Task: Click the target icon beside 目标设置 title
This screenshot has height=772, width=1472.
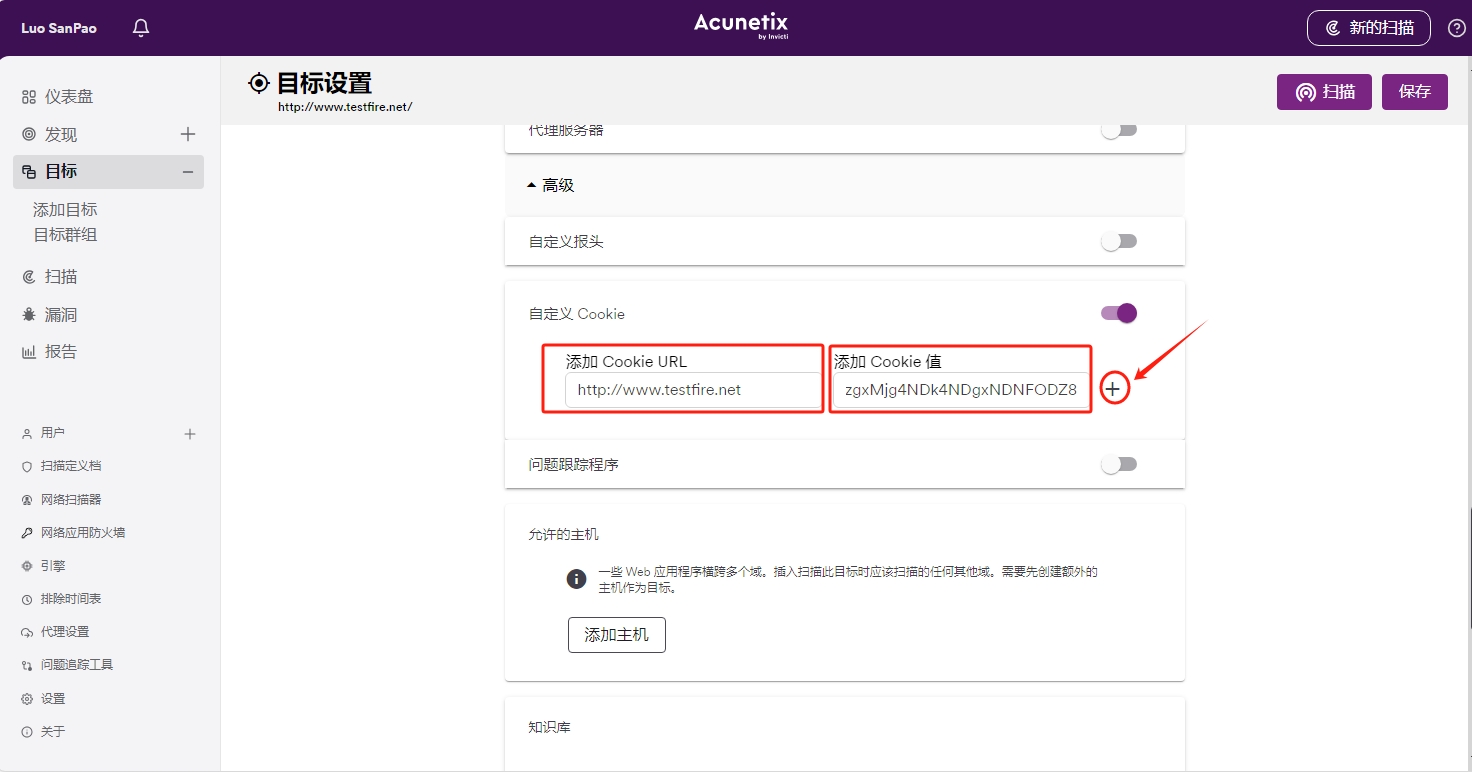Action: 259,83
